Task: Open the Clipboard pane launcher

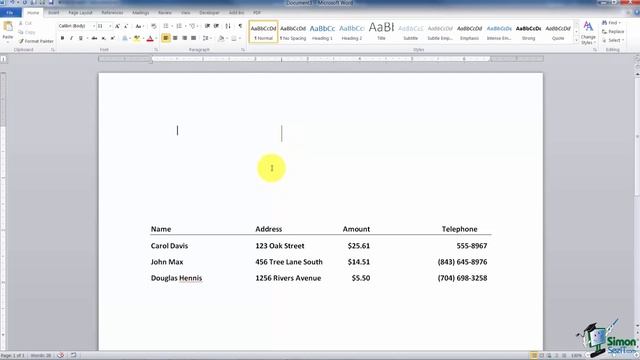Action: pyautogui.click(x=53, y=50)
